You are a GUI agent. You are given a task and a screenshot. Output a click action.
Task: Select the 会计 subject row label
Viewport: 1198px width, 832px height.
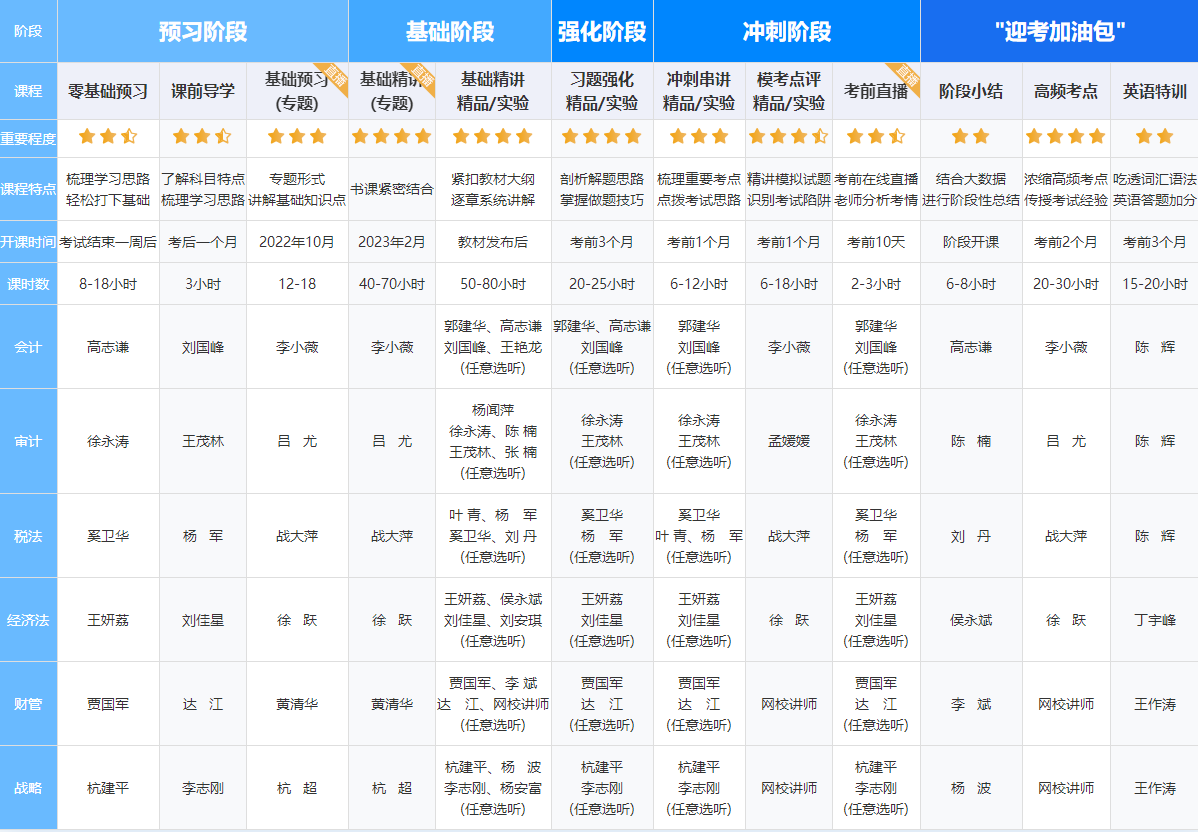point(28,347)
